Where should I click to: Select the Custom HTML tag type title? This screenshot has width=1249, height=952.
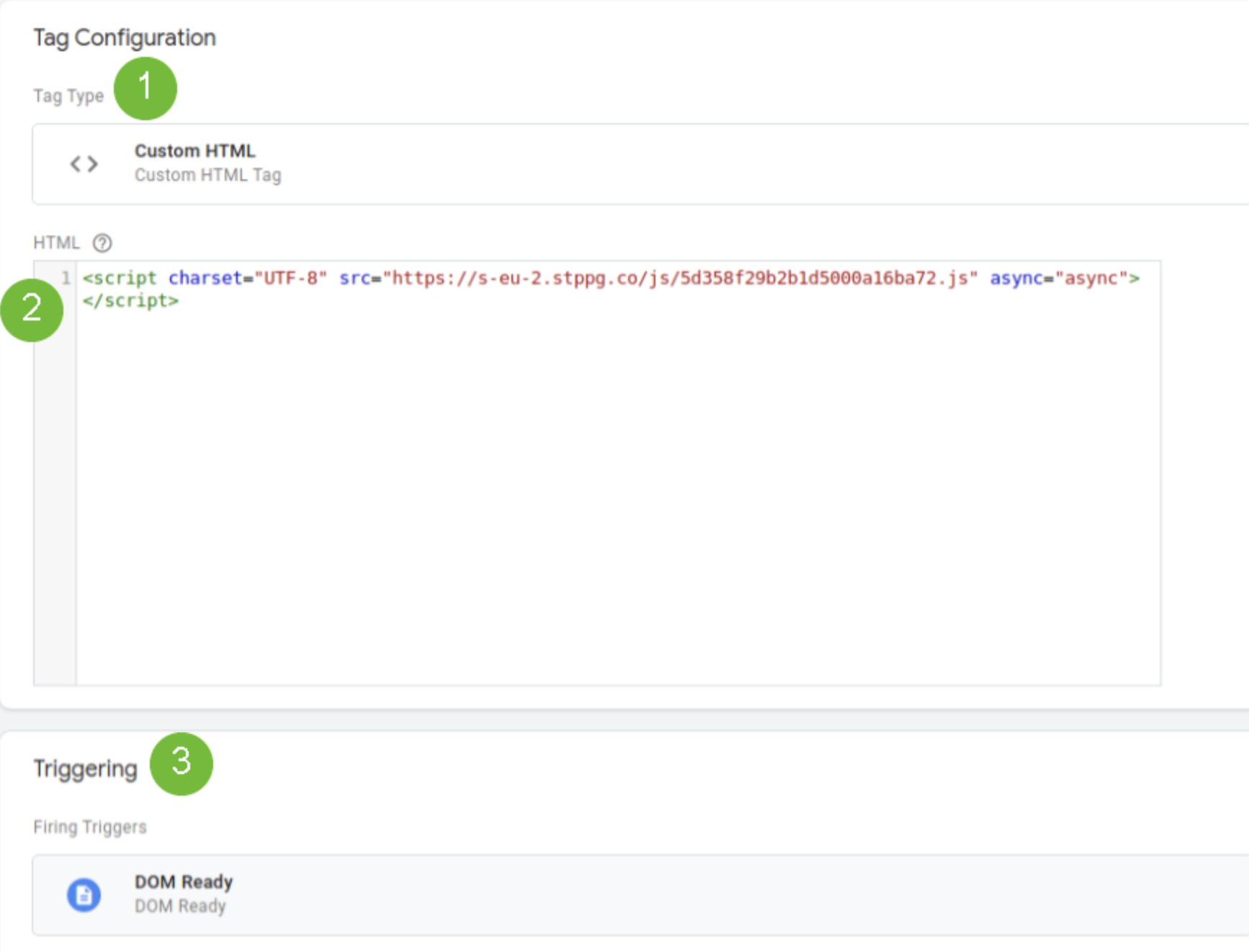(194, 151)
